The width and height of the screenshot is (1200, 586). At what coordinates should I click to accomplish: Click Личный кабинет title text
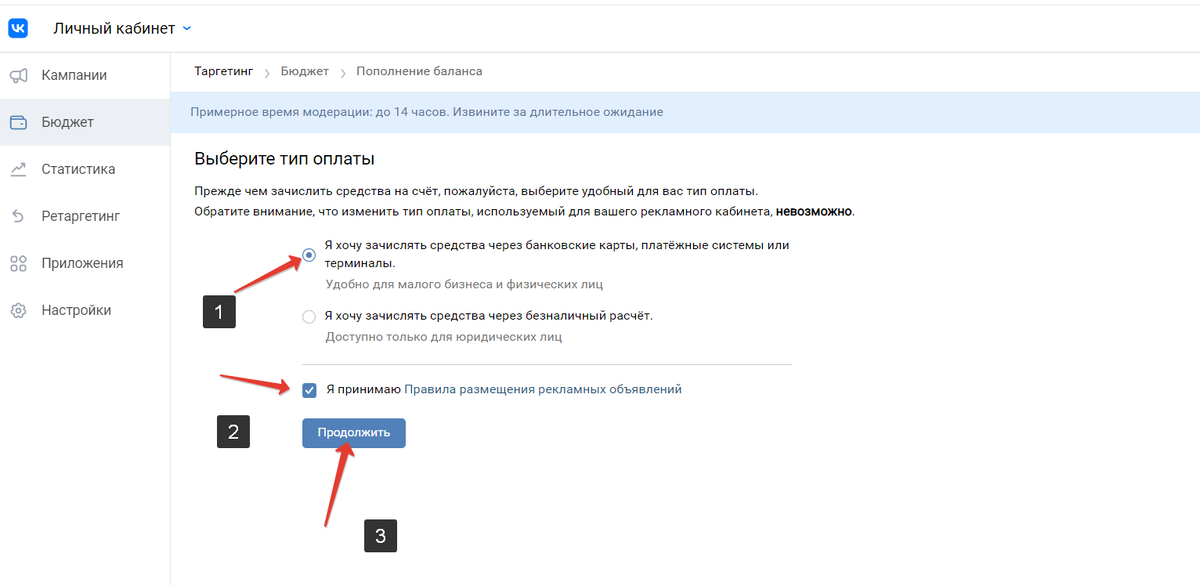coord(114,28)
